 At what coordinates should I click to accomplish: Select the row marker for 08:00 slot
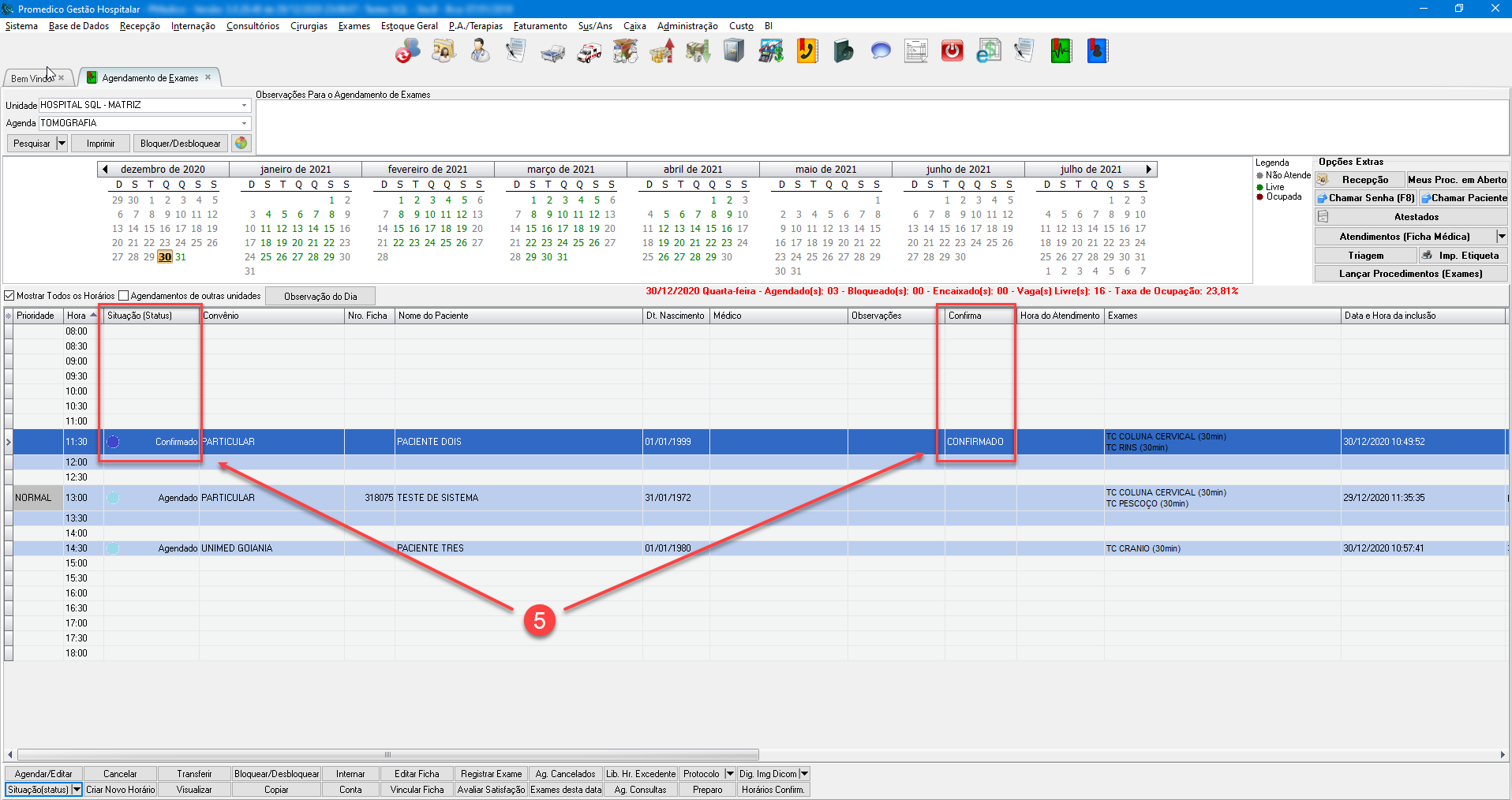[x=9, y=331]
